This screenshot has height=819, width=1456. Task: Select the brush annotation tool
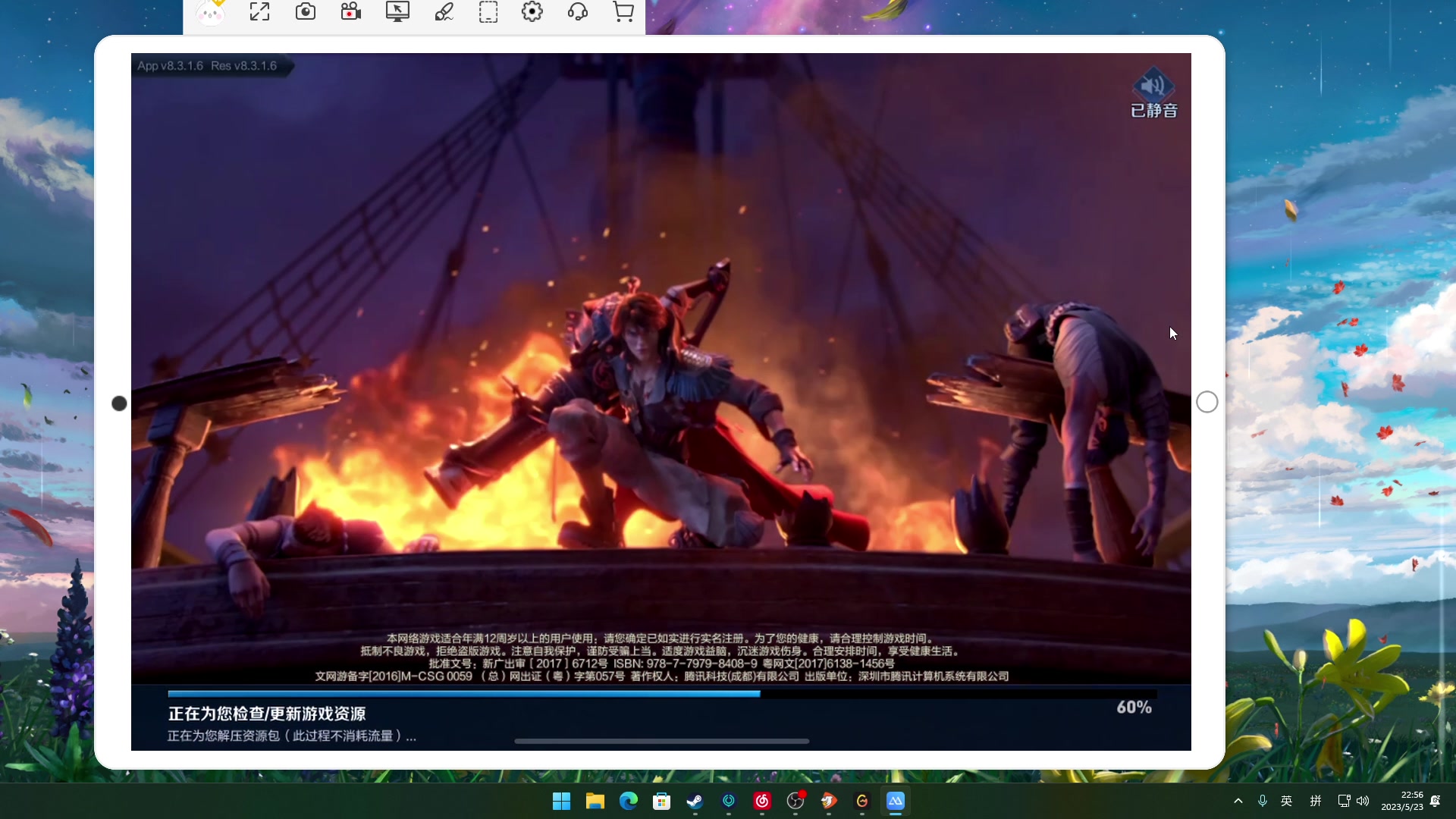444,11
